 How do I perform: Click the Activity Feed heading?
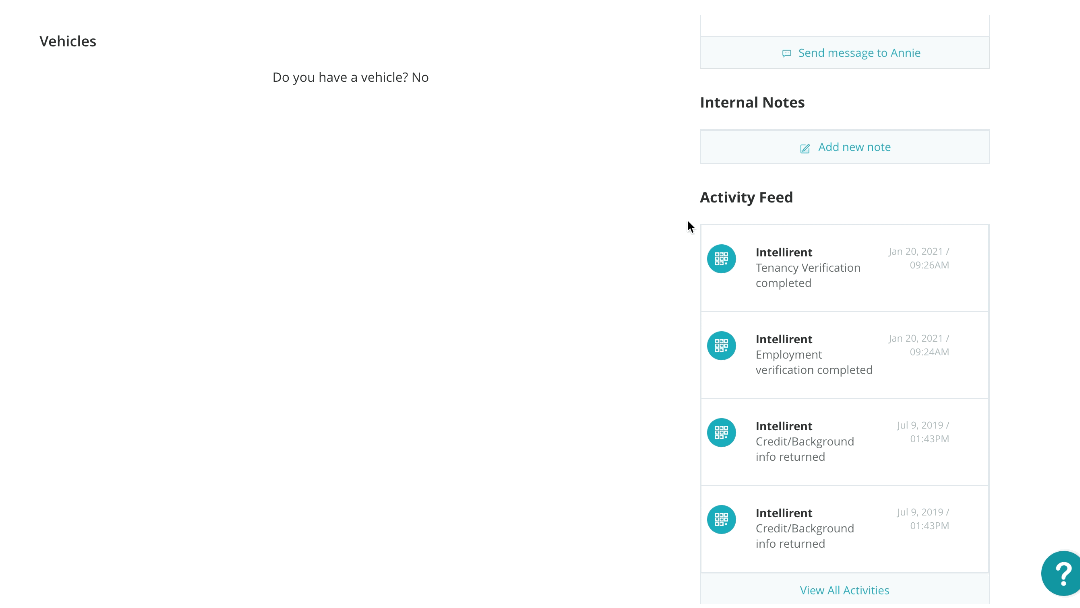point(746,197)
